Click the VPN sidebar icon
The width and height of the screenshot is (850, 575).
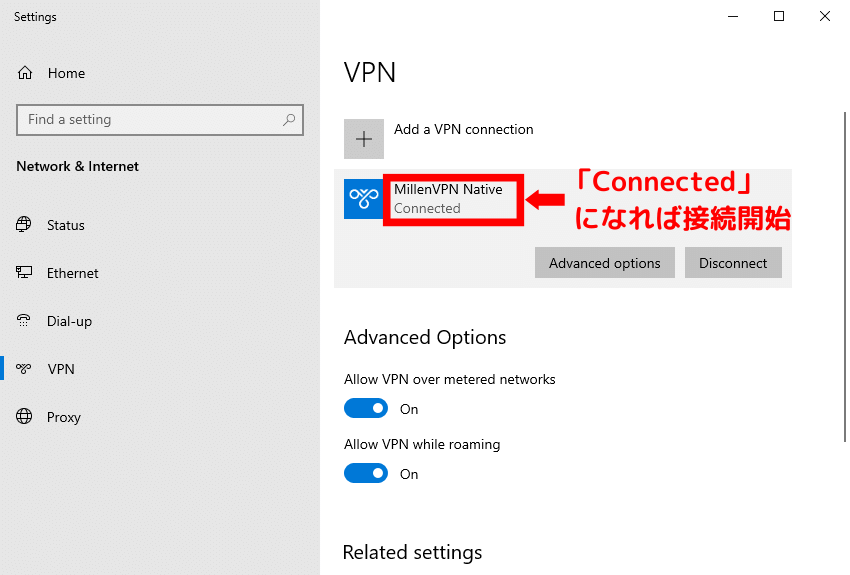tap(25, 369)
